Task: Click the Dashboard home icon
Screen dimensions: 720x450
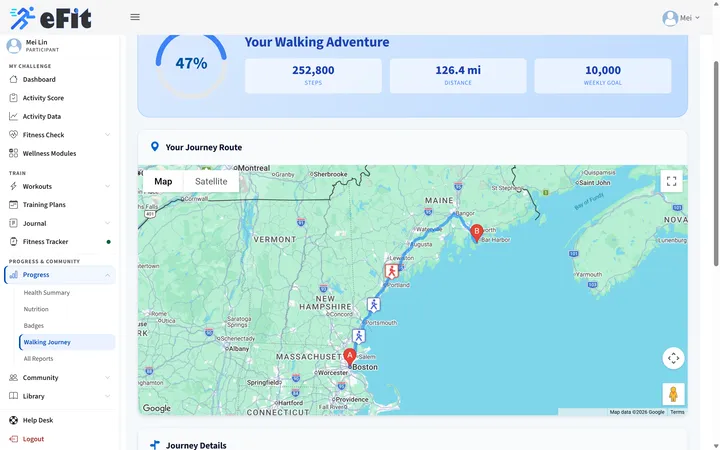Action: (x=13, y=79)
